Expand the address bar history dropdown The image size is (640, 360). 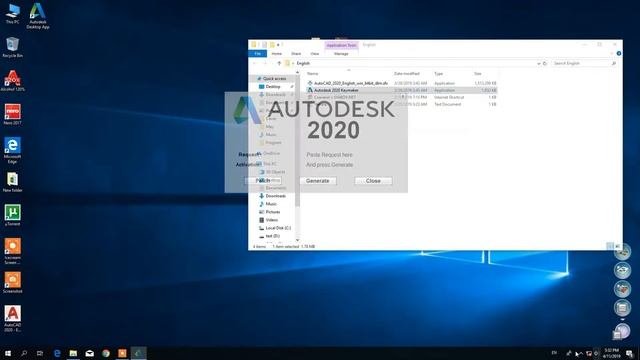click(538, 63)
